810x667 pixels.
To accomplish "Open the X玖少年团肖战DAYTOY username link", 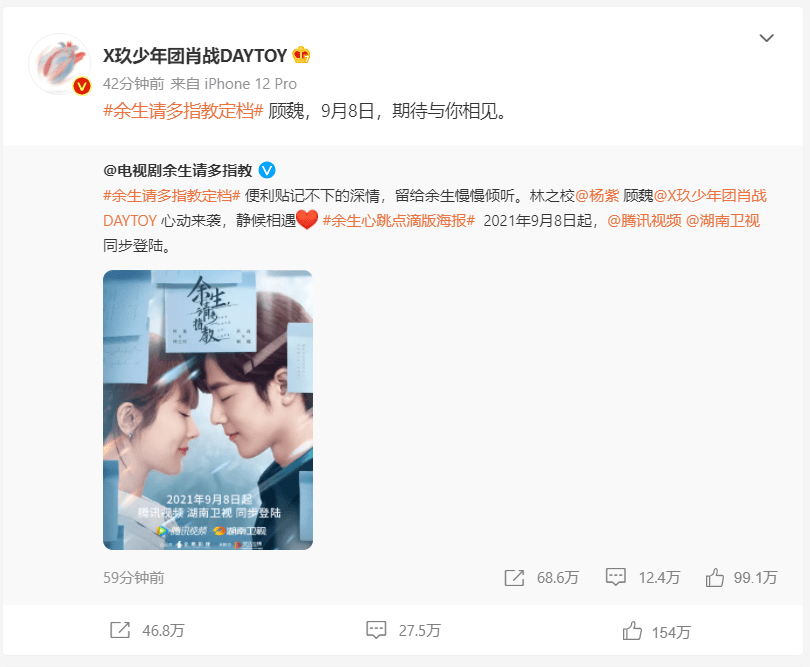I will (195, 55).
